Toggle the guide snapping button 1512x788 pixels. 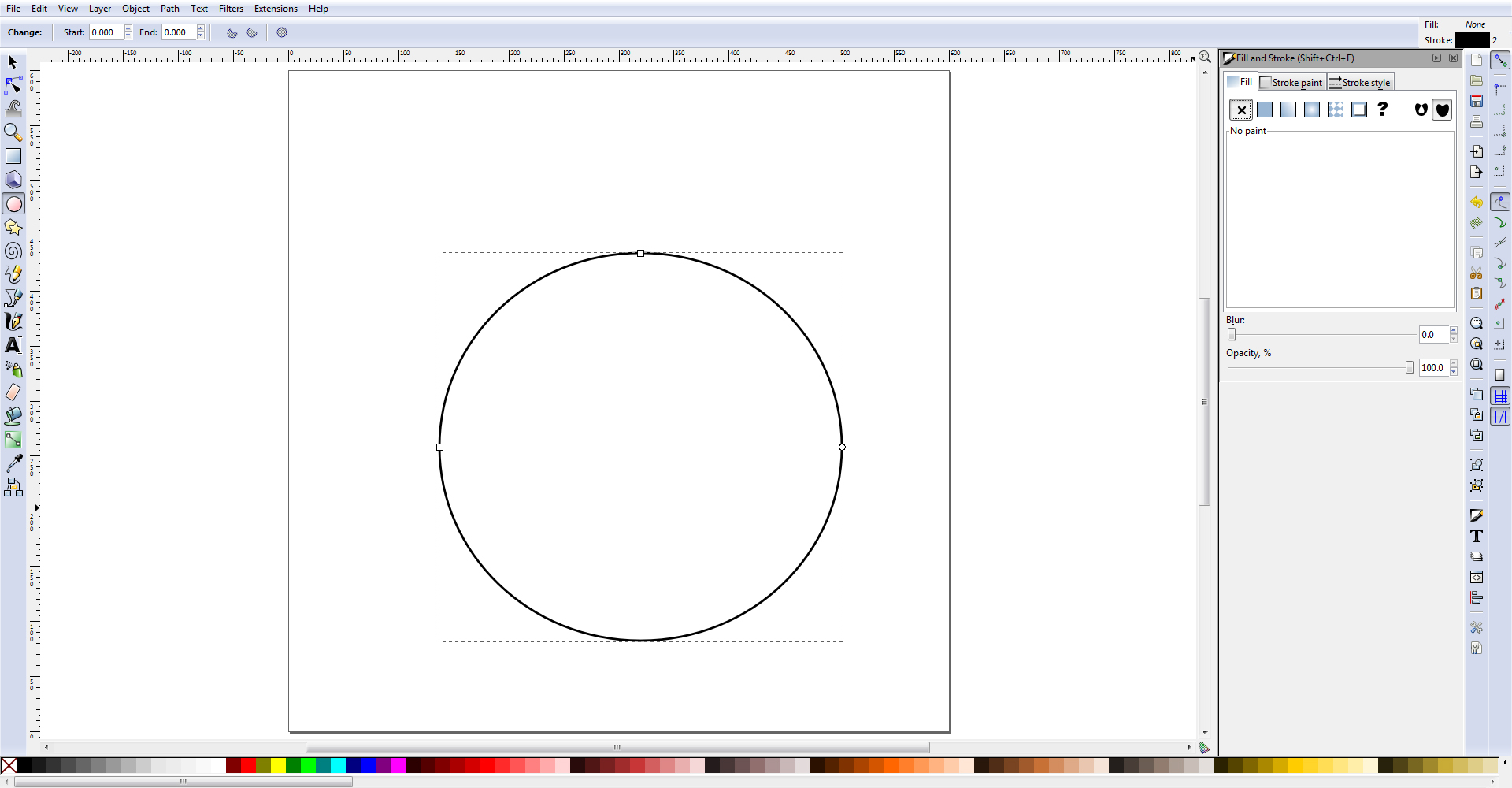pos(1500,417)
